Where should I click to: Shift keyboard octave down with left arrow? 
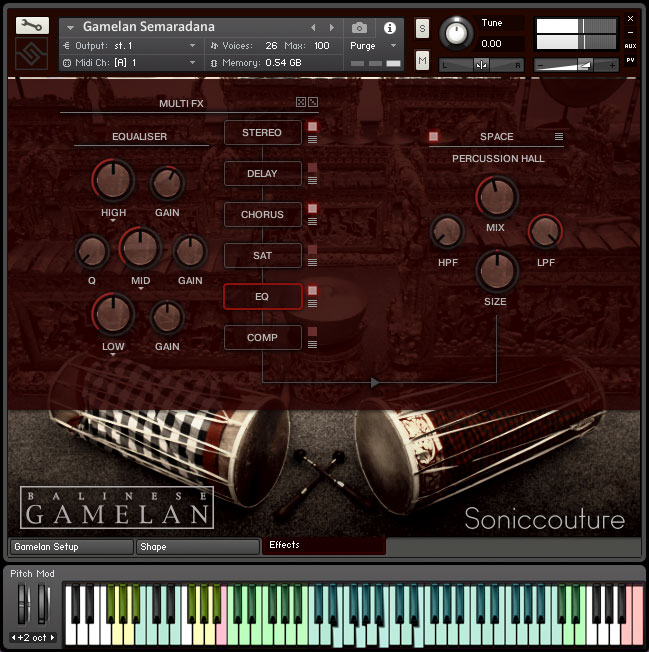pos(14,637)
